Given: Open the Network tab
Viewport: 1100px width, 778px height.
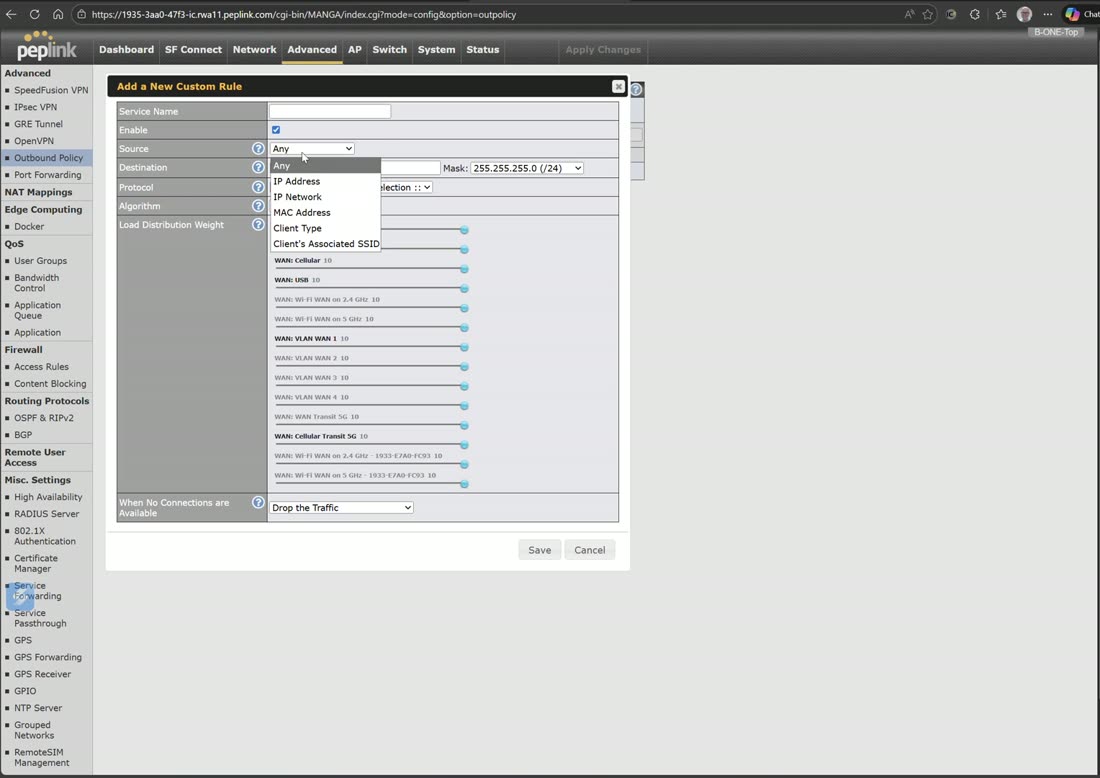Looking at the screenshot, I should [255, 50].
